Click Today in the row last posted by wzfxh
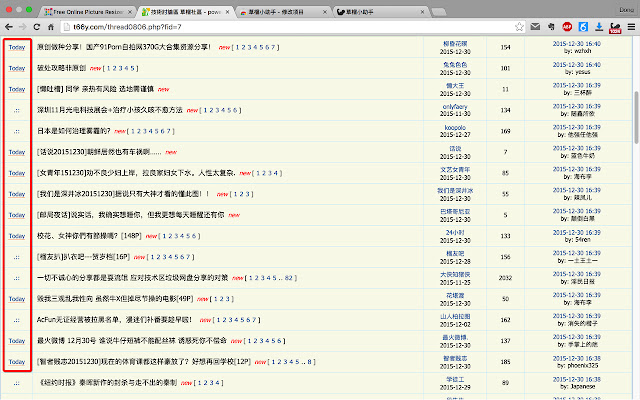Viewport: 640px width, 400px height. (x=17, y=47)
